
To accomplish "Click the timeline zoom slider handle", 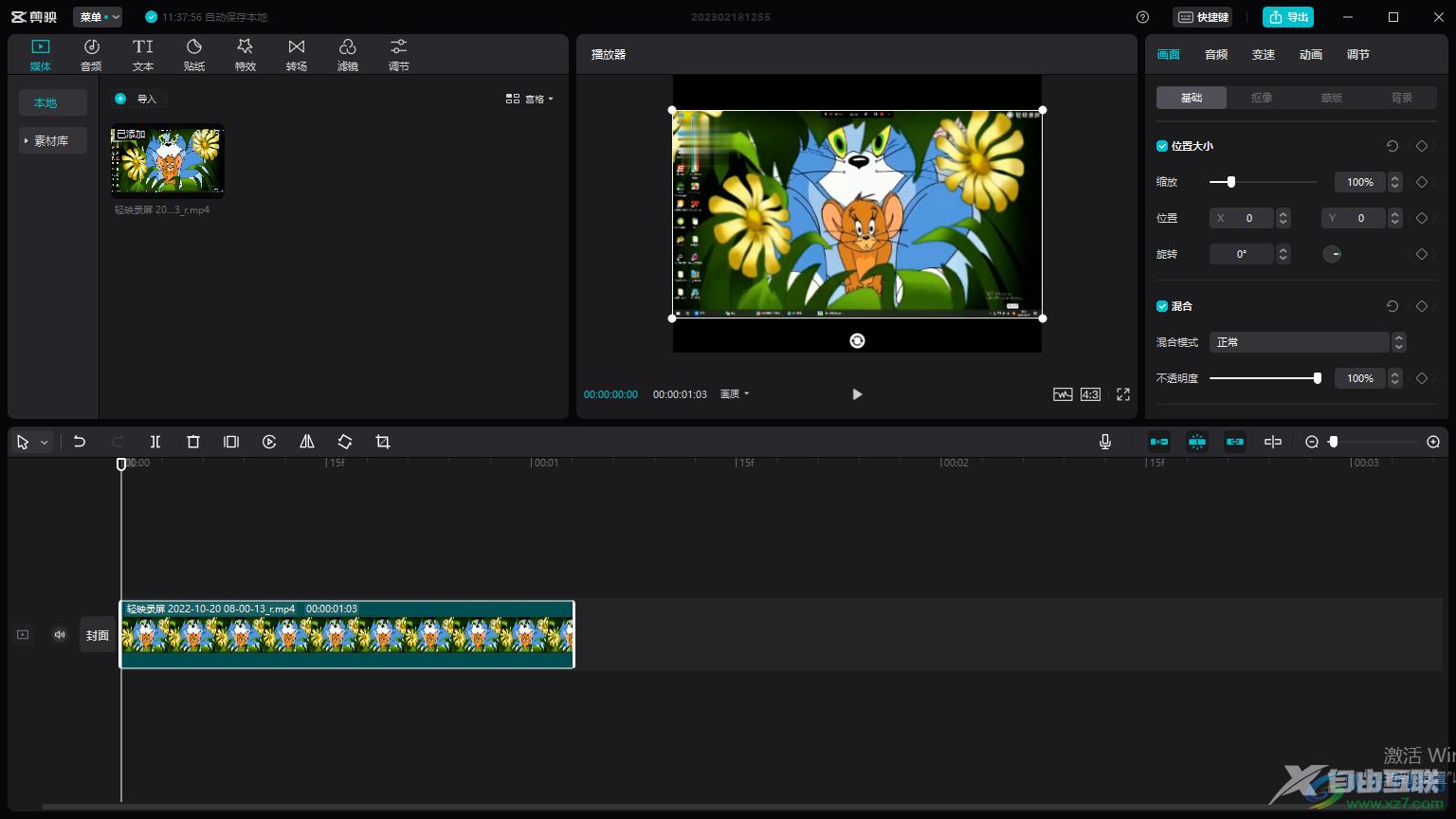I will pos(1333,442).
